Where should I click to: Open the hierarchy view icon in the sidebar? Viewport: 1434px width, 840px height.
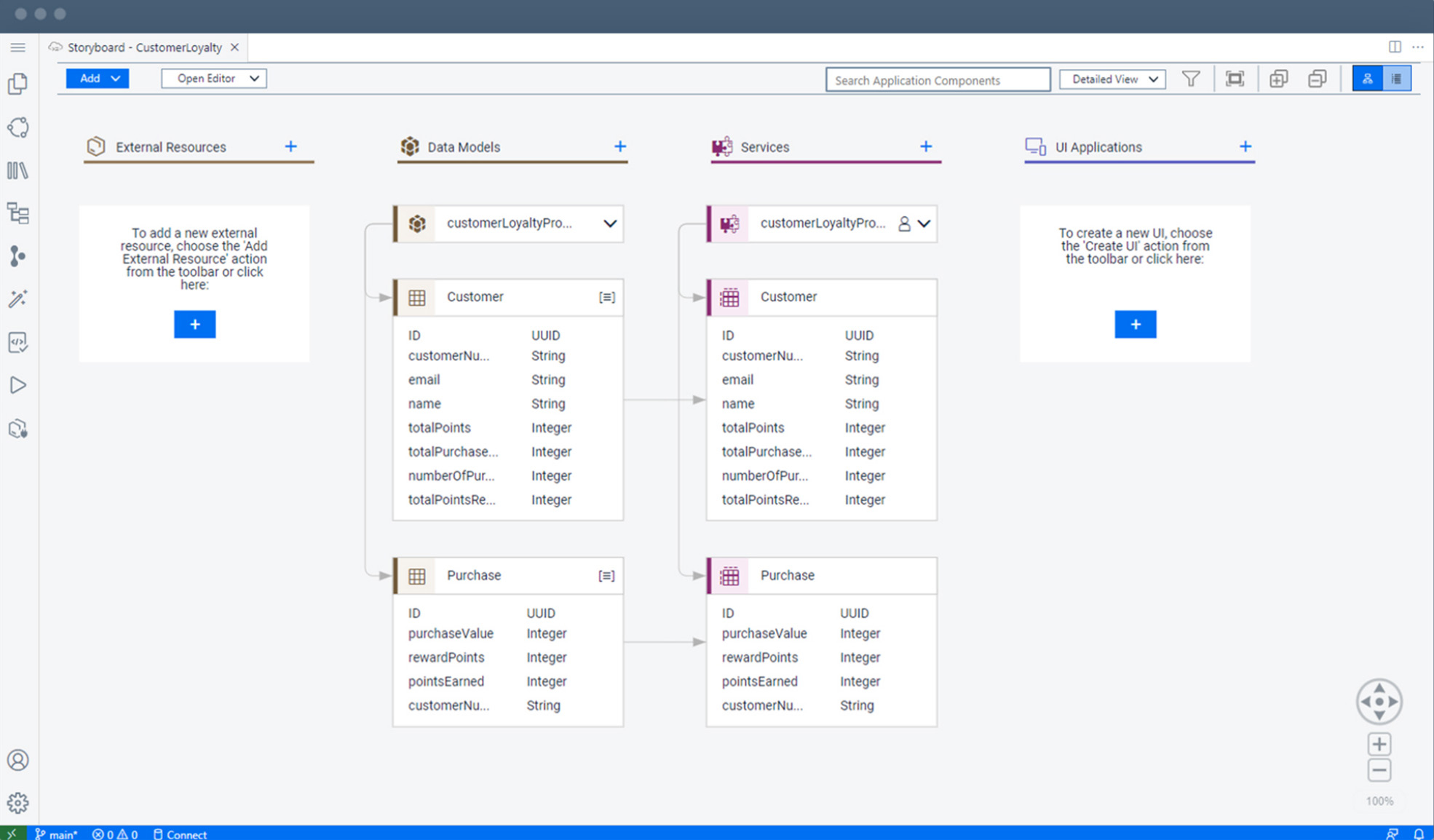[x=17, y=213]
